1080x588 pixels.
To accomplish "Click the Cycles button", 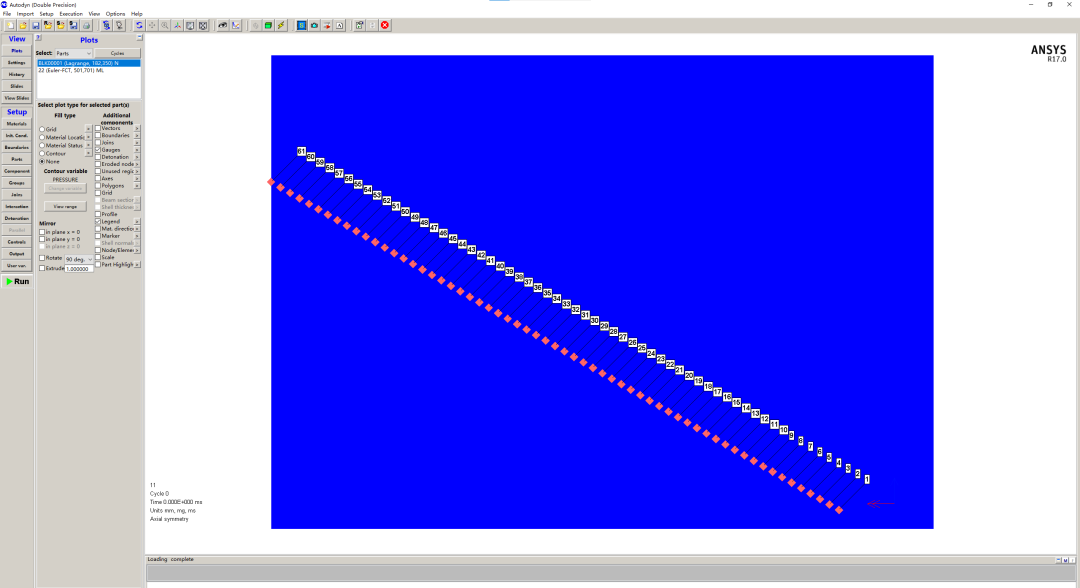I will 118,53.
